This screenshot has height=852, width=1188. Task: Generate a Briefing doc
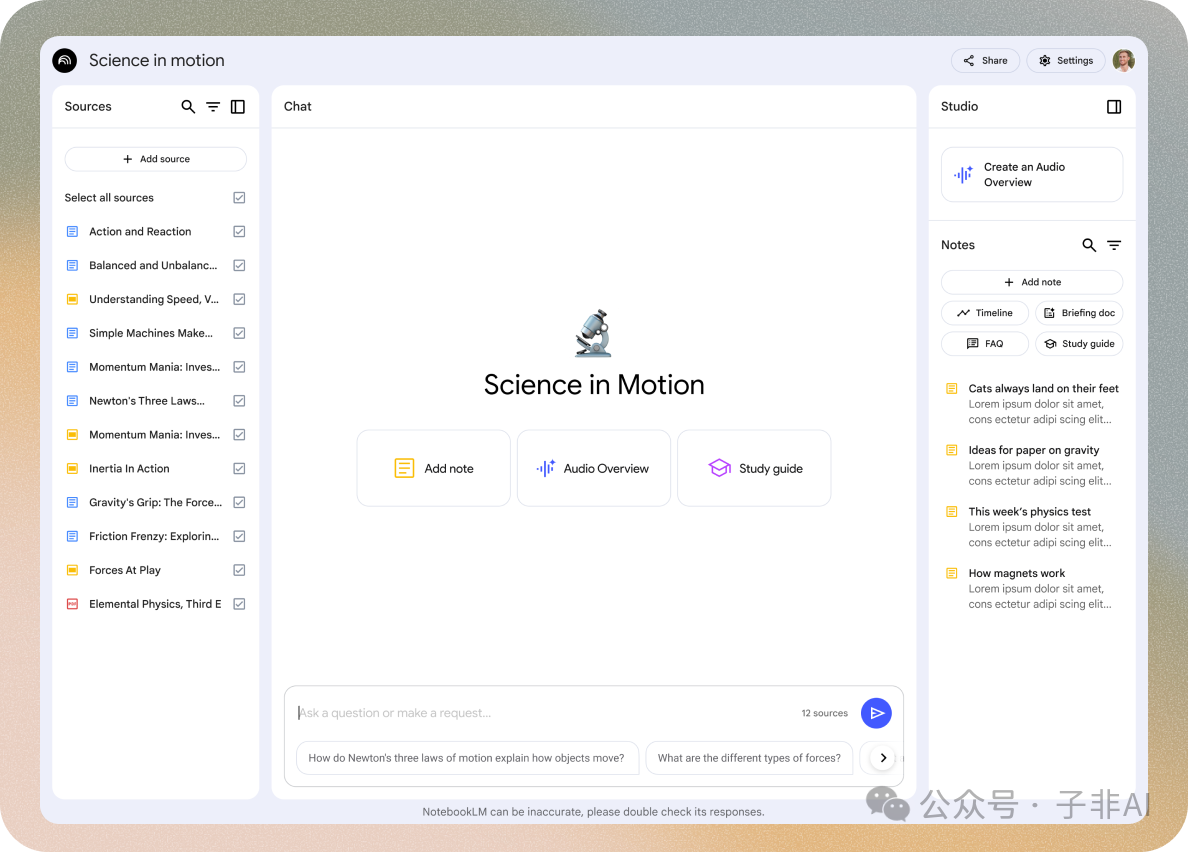point(1079,313)
